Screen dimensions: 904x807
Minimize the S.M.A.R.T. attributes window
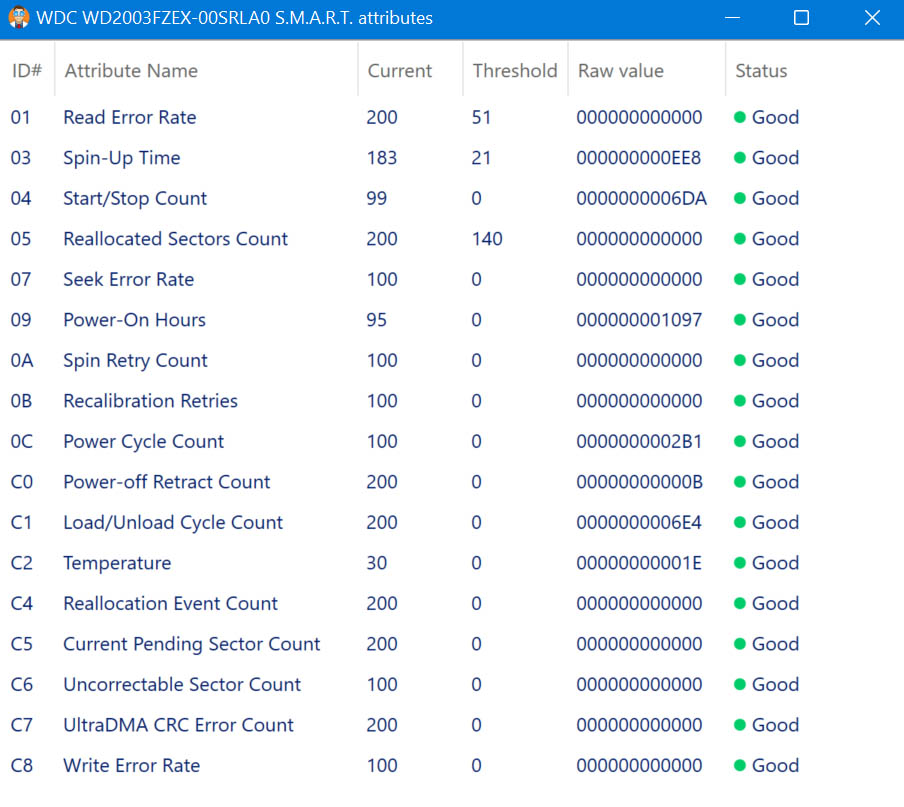732,17
